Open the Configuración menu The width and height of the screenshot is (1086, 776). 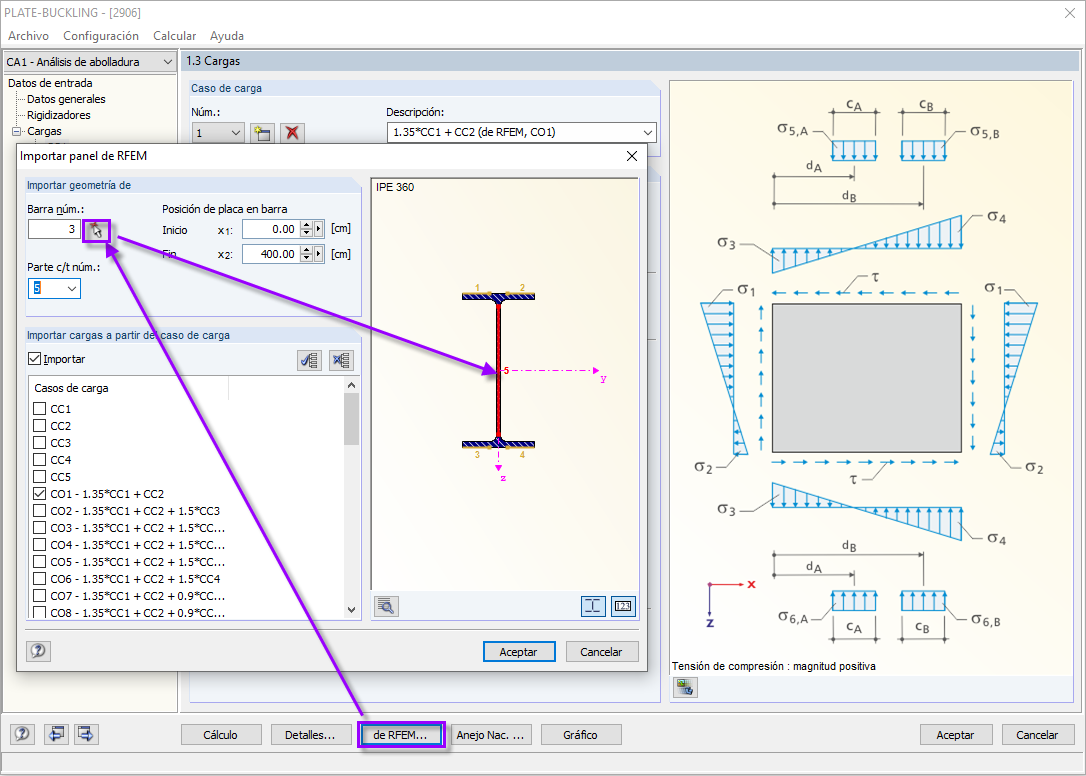coord(101,35)
